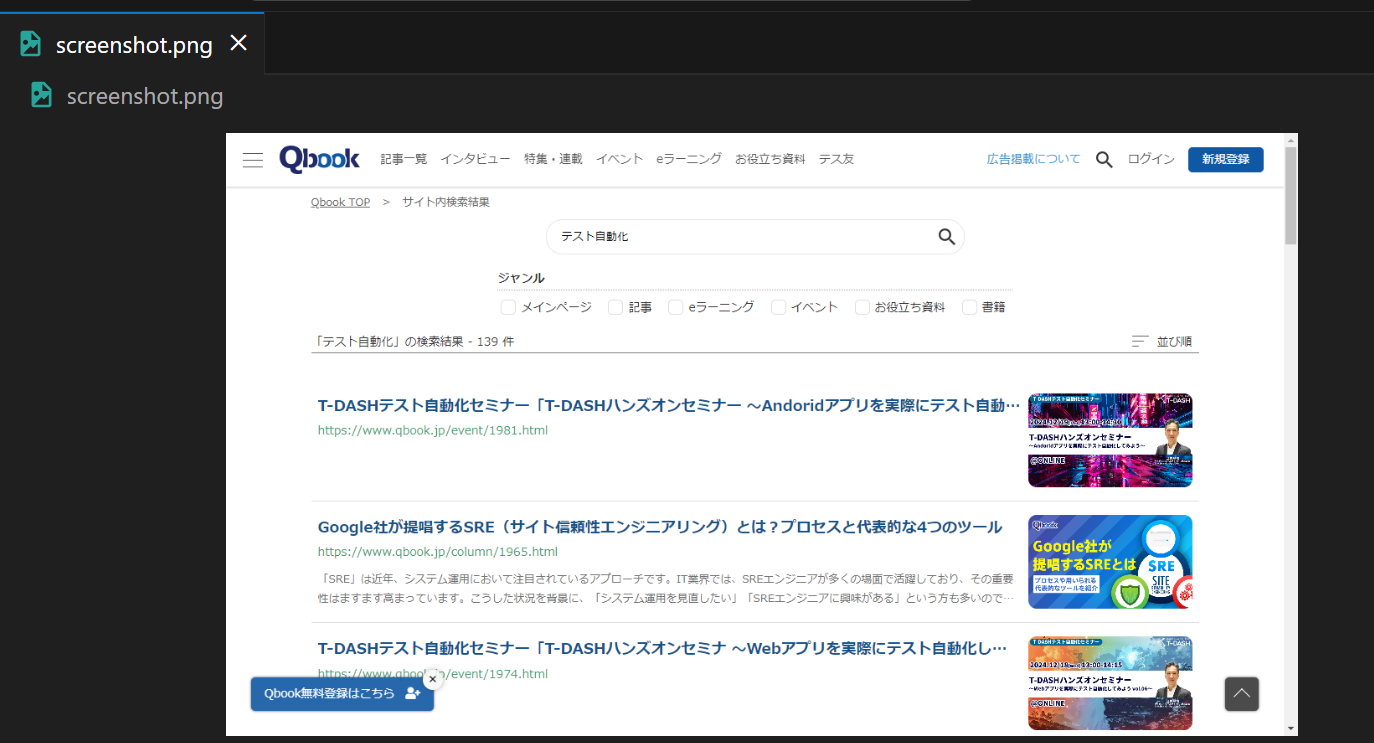Navigate to Qbook TOP breadcrumb link
Image resolution: width=1374 pixels, height=743 pixels.
[x=340, y=202]
